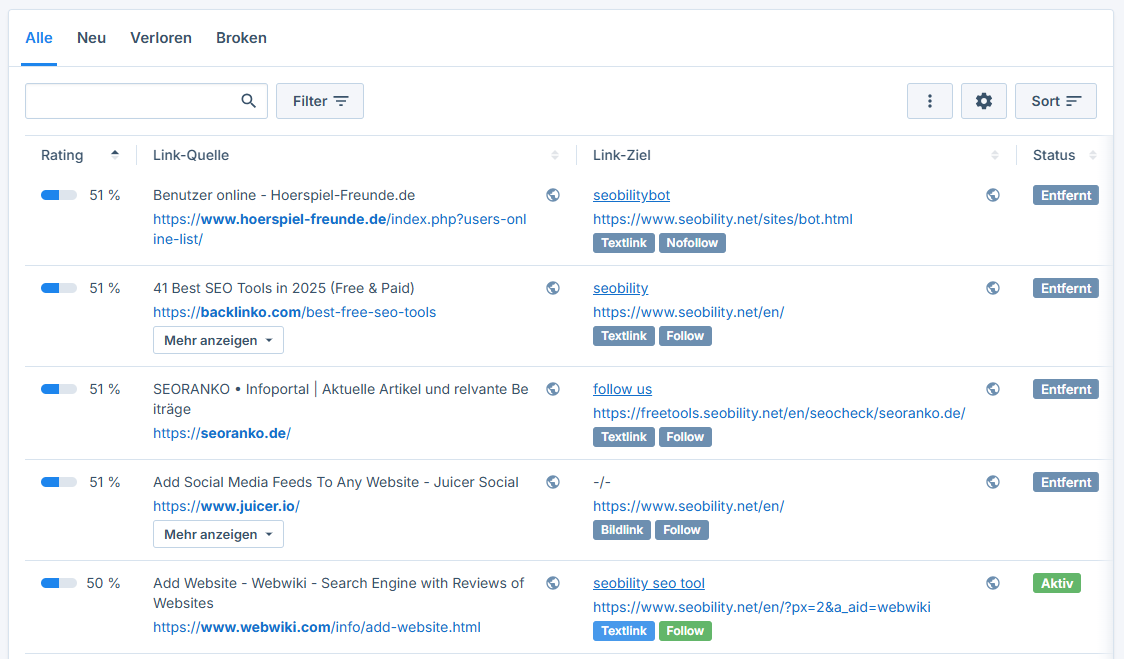
Task: Open the Sort button
Action: click(1056, 101)
